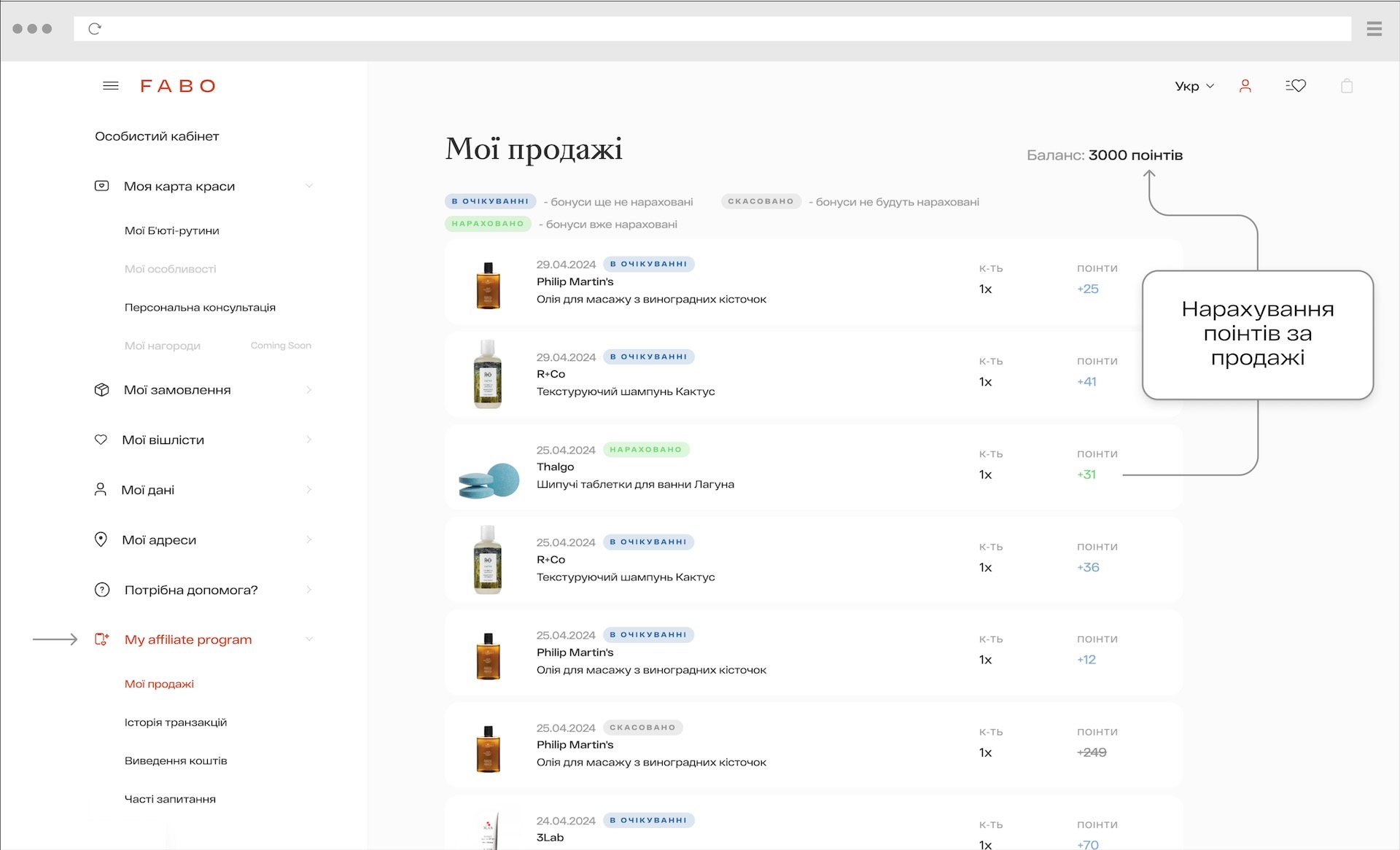Viewport: 1400px width, 850px height.
Task: Click the +25 points value
Action: [1088, 289]
